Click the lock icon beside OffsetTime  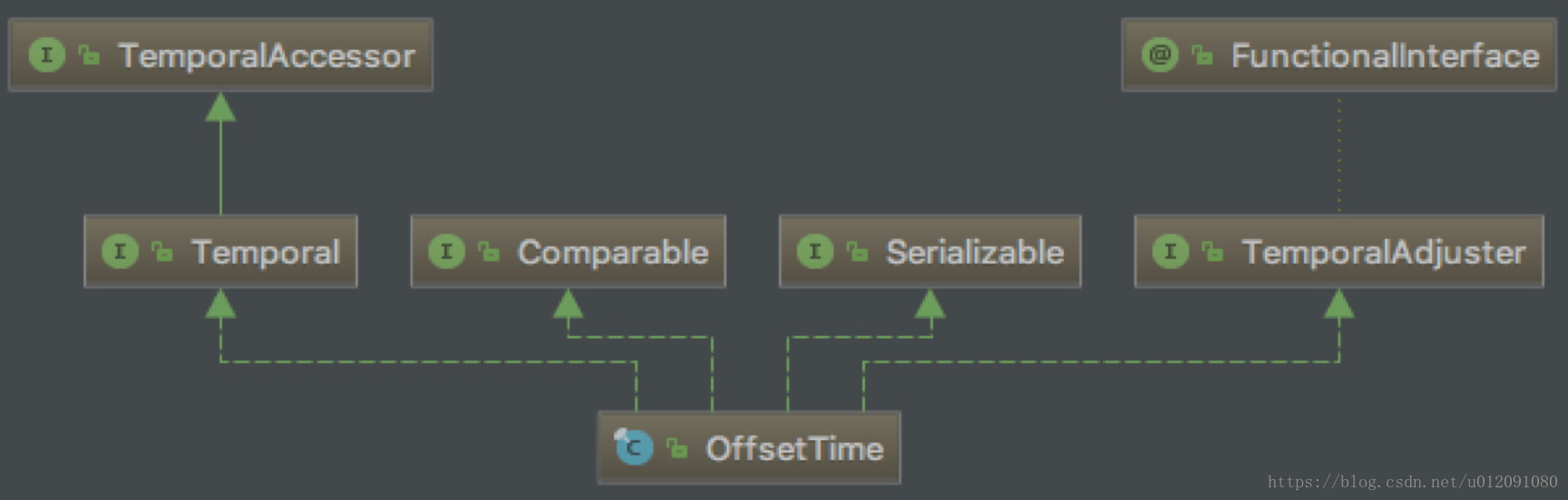[677, 447]
